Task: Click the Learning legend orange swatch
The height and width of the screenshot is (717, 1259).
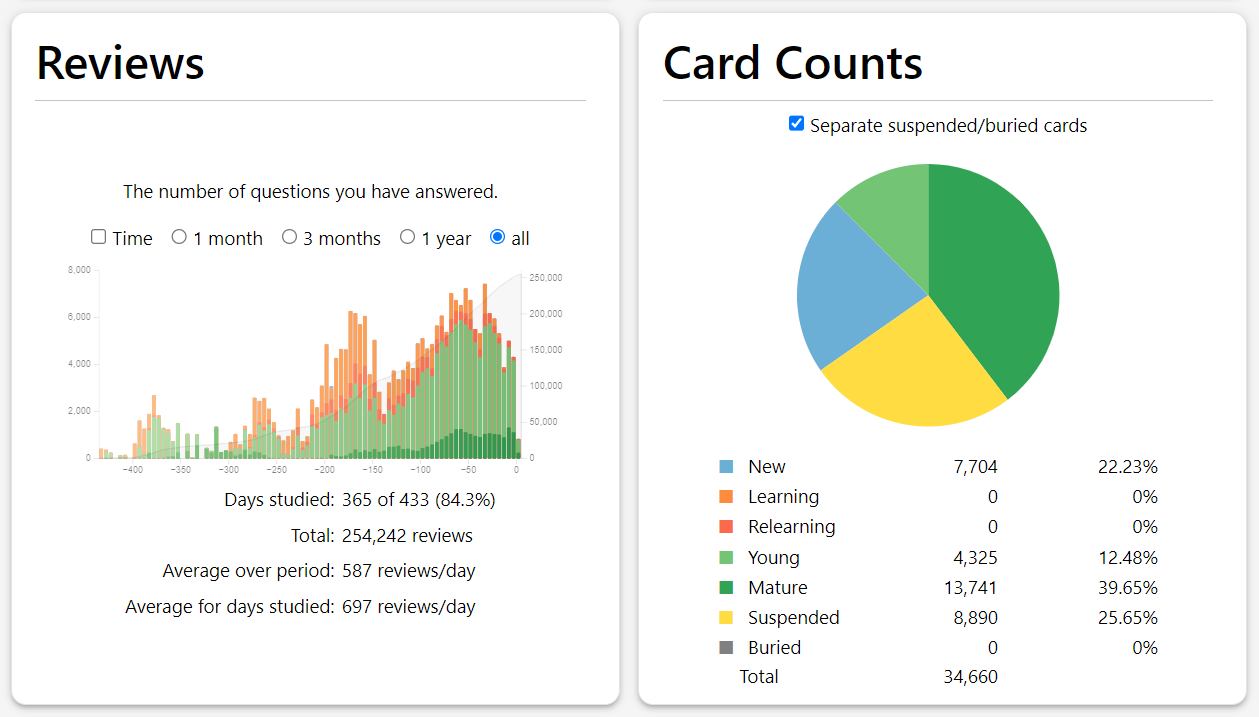Action: point(726,497)
